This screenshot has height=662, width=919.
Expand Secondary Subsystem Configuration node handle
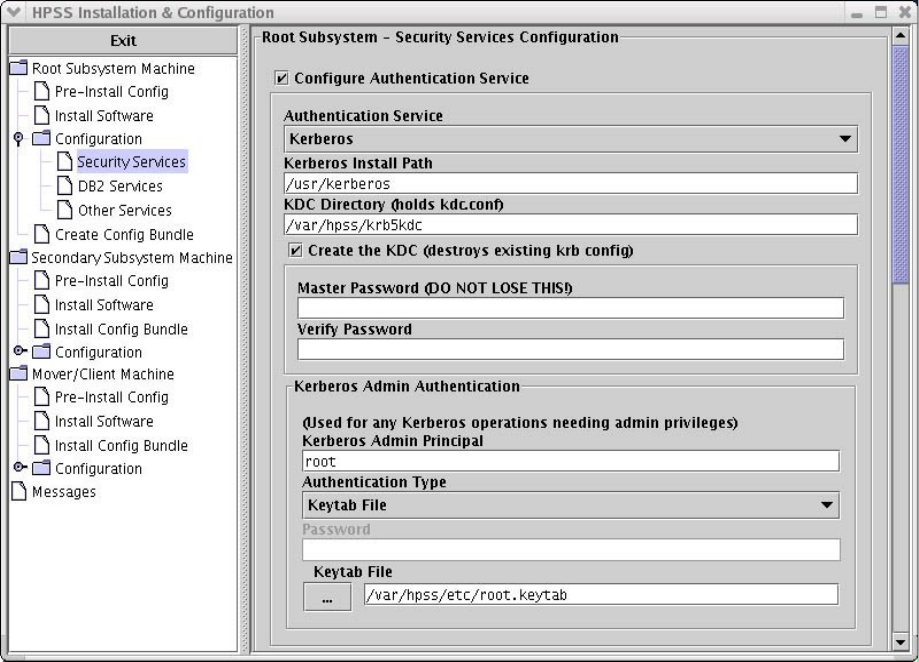coord(20,351)
